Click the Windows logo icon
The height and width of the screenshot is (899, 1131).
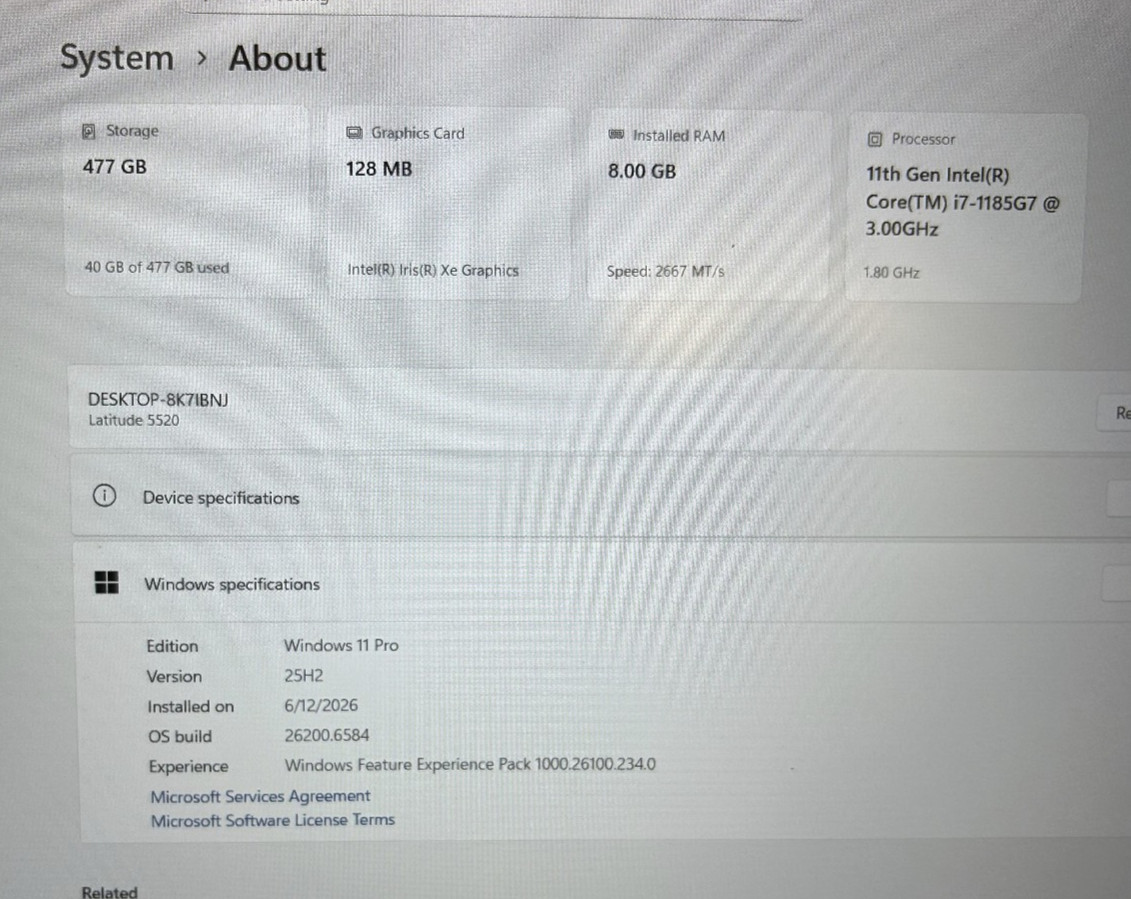pyautogui.click(x=107, y=582)
